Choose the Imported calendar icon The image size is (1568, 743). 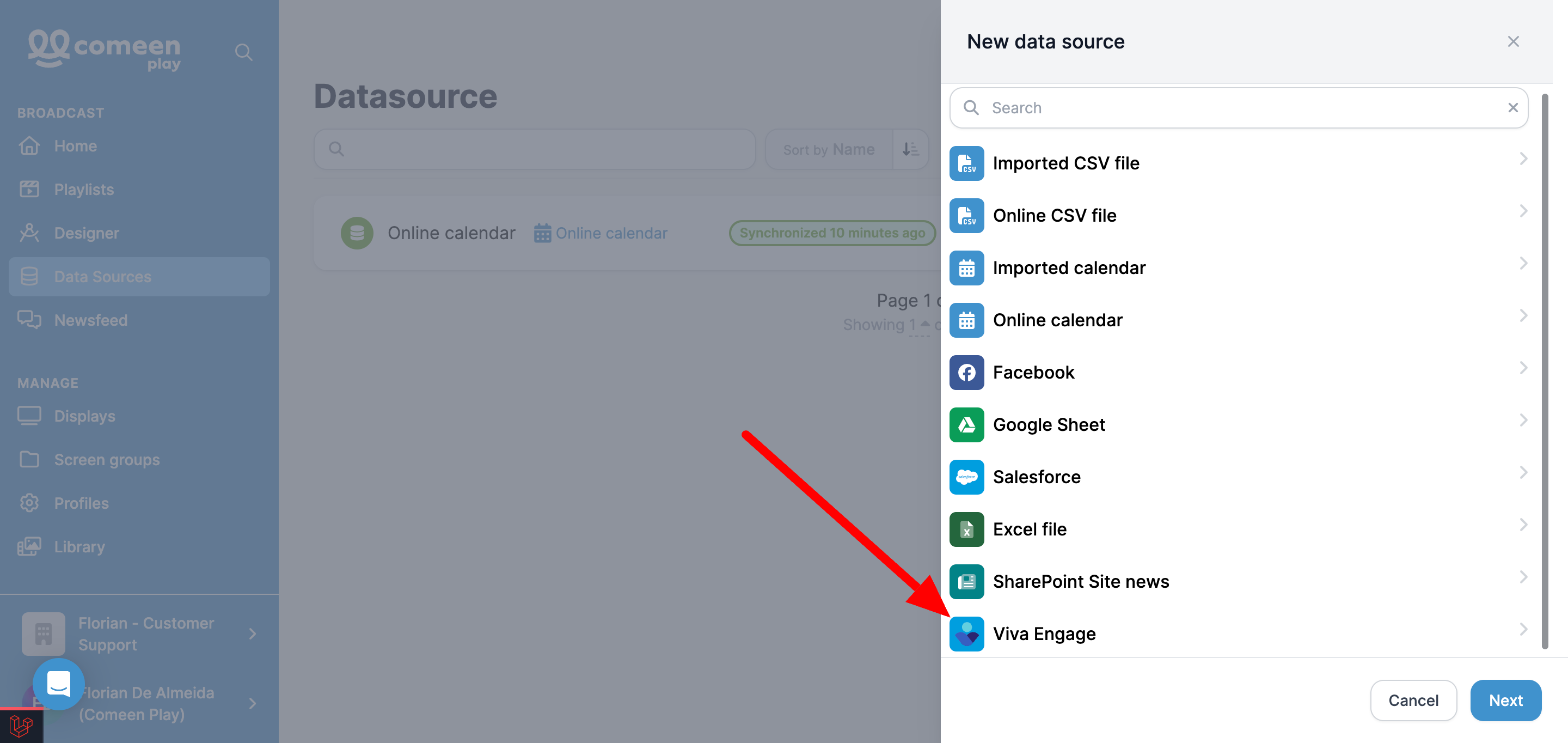pyautogui.click(x=966, y=268)
